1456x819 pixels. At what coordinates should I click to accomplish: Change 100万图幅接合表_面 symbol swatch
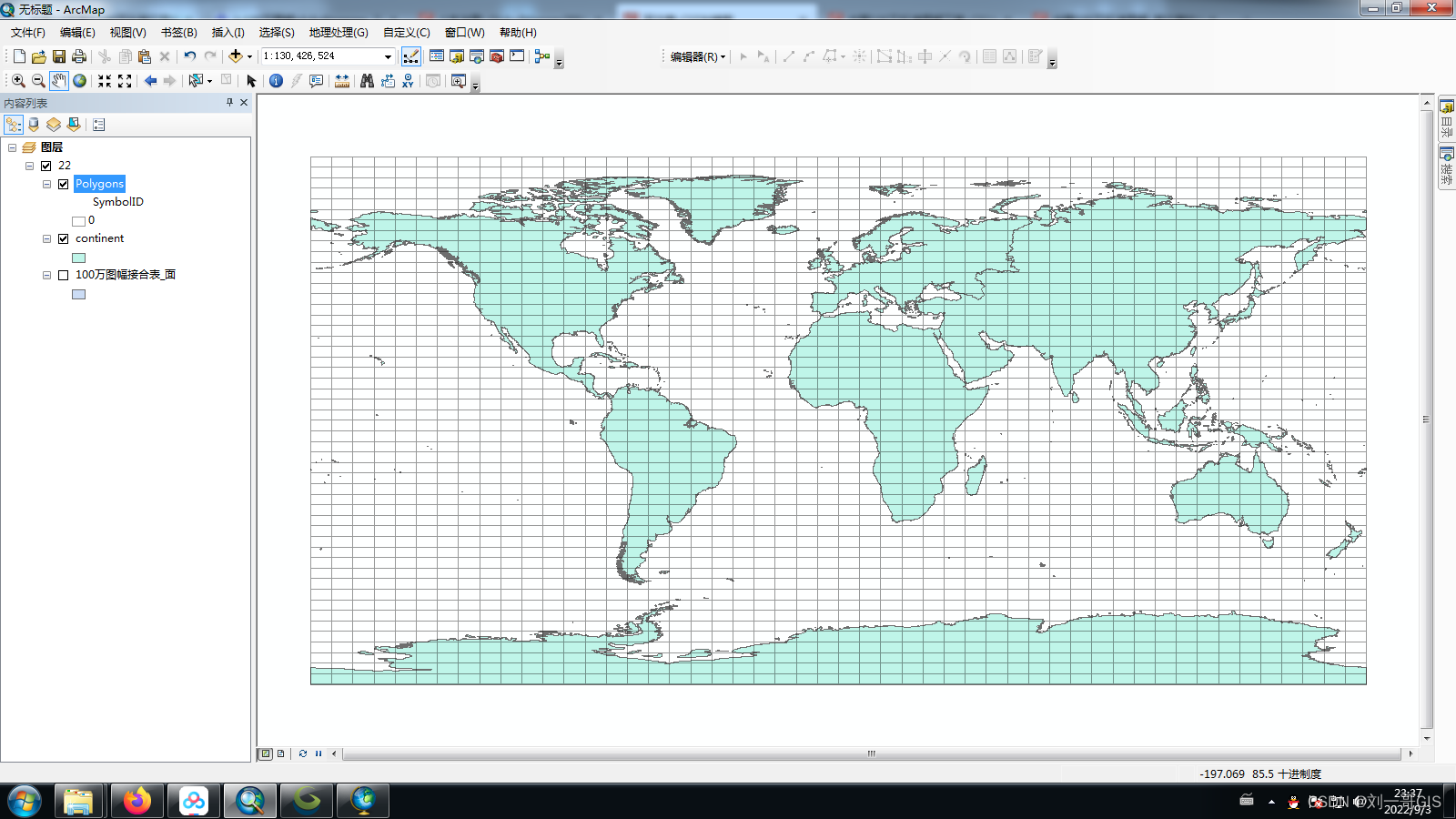point(78,294)
